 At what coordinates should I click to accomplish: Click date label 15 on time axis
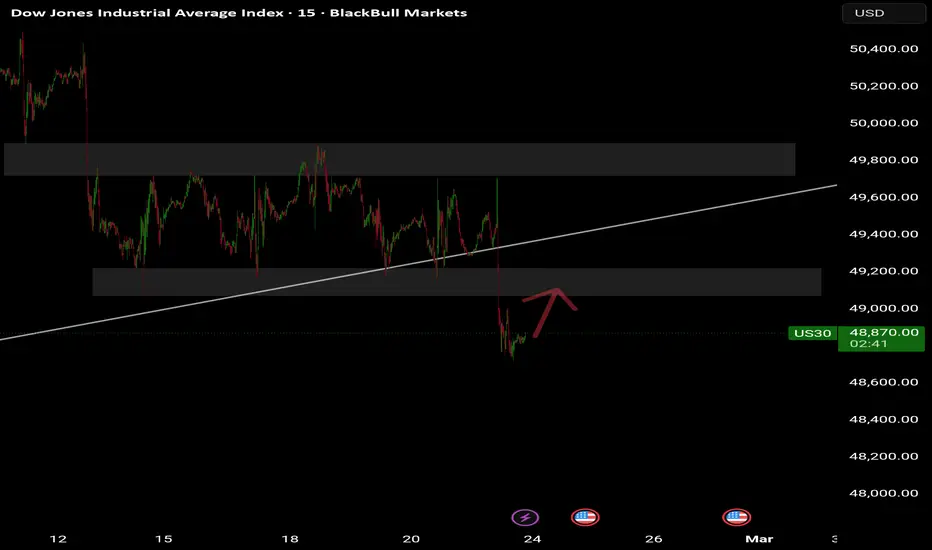(x=163, y=539)
